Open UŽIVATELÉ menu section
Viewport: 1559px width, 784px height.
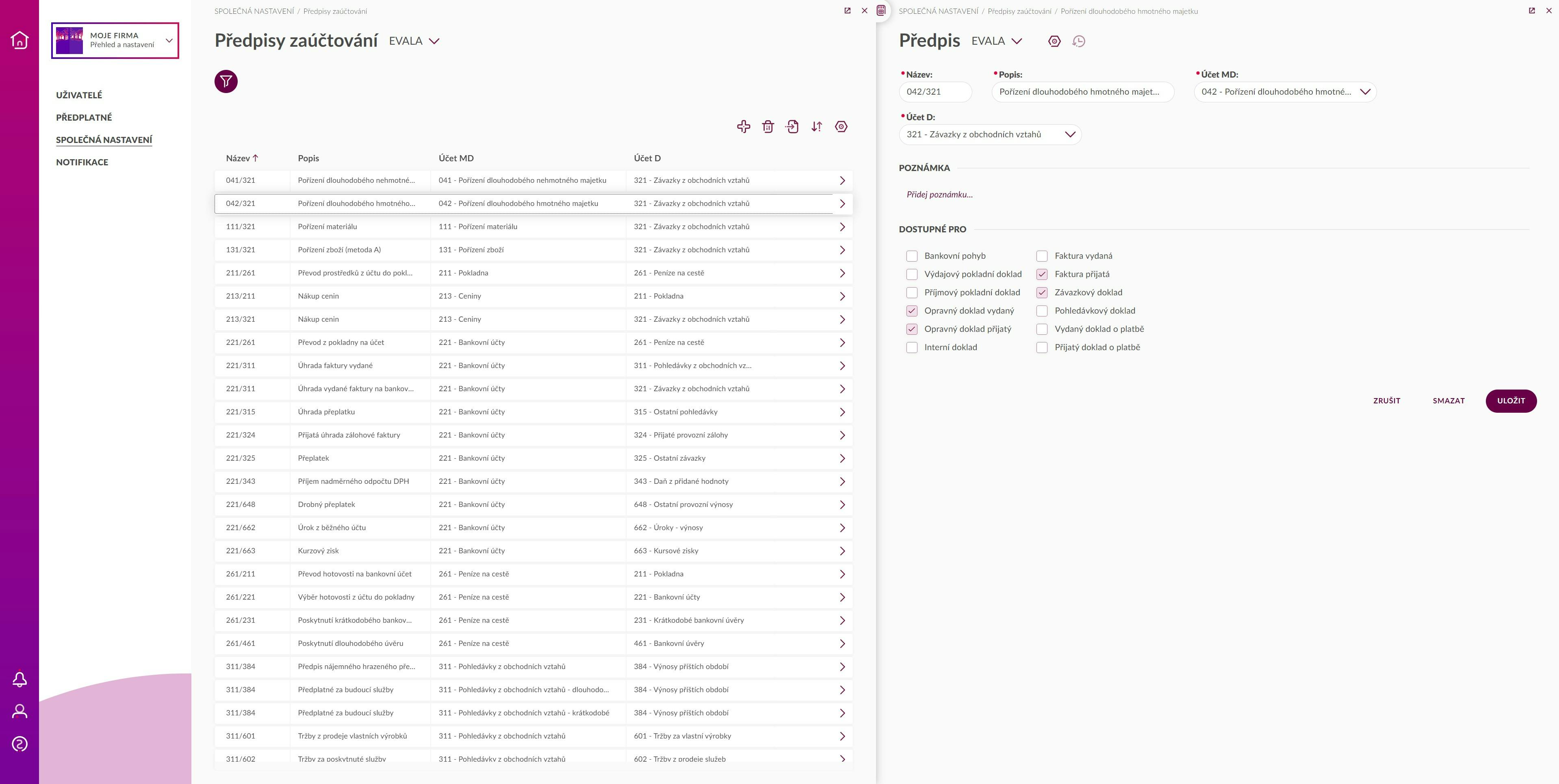(79, 95)
